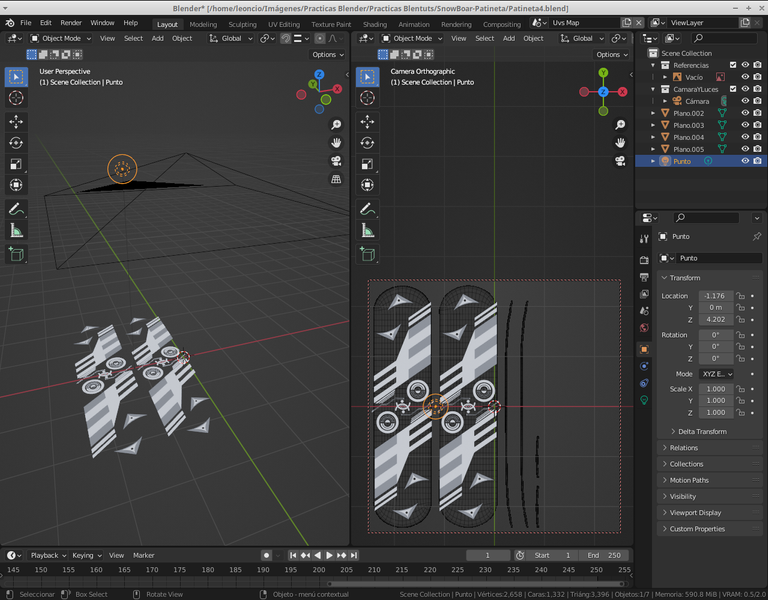The width and height of the screenshot is (768, 600).
Task: Expand the Viewport Display section
Action: click(695, 513)
